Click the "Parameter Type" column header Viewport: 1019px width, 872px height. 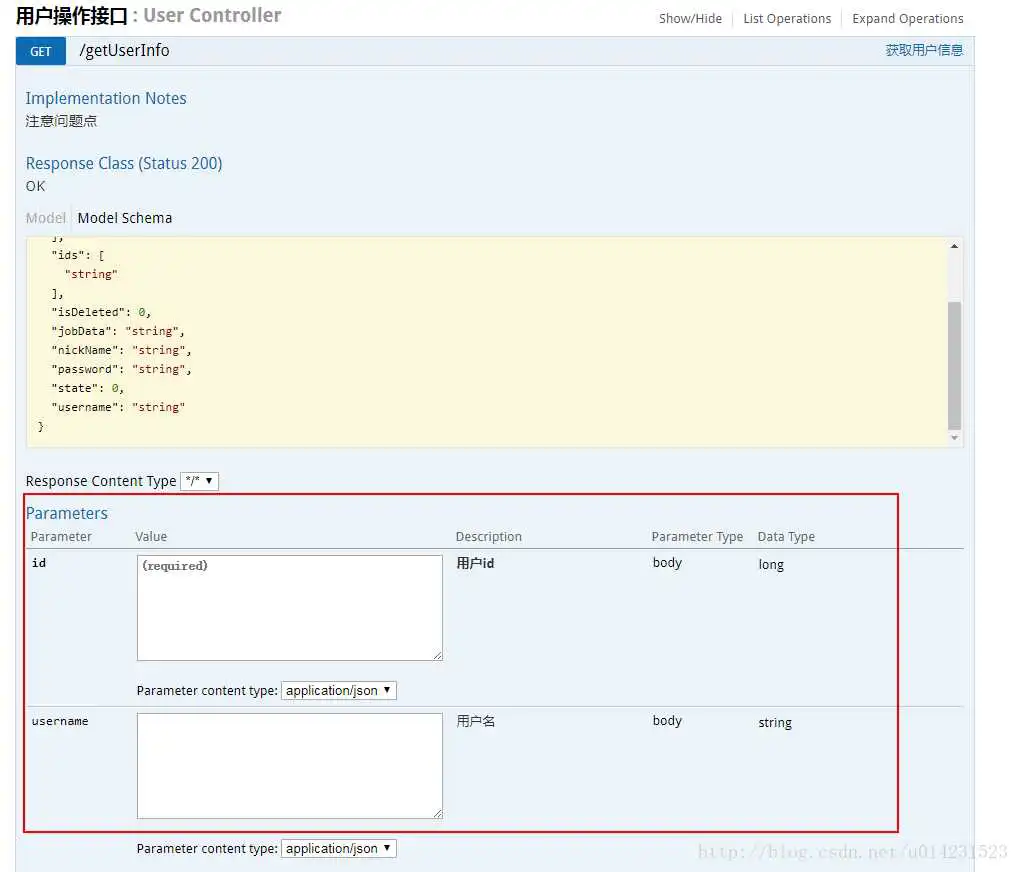697,537
